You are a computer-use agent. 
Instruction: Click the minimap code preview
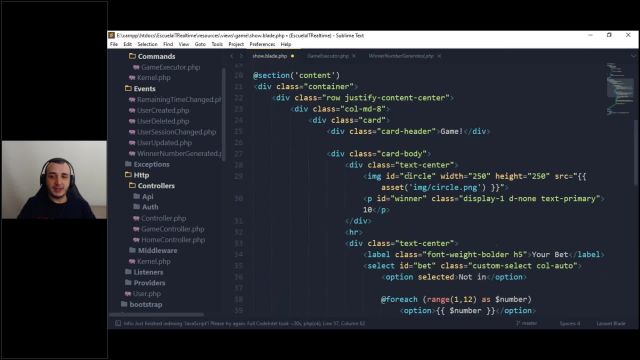click(619, 88)
